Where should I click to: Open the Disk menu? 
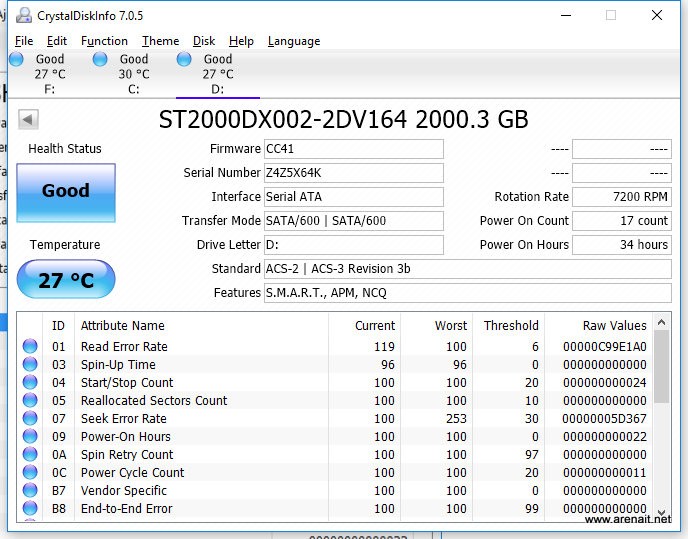(x=204, y=41)
